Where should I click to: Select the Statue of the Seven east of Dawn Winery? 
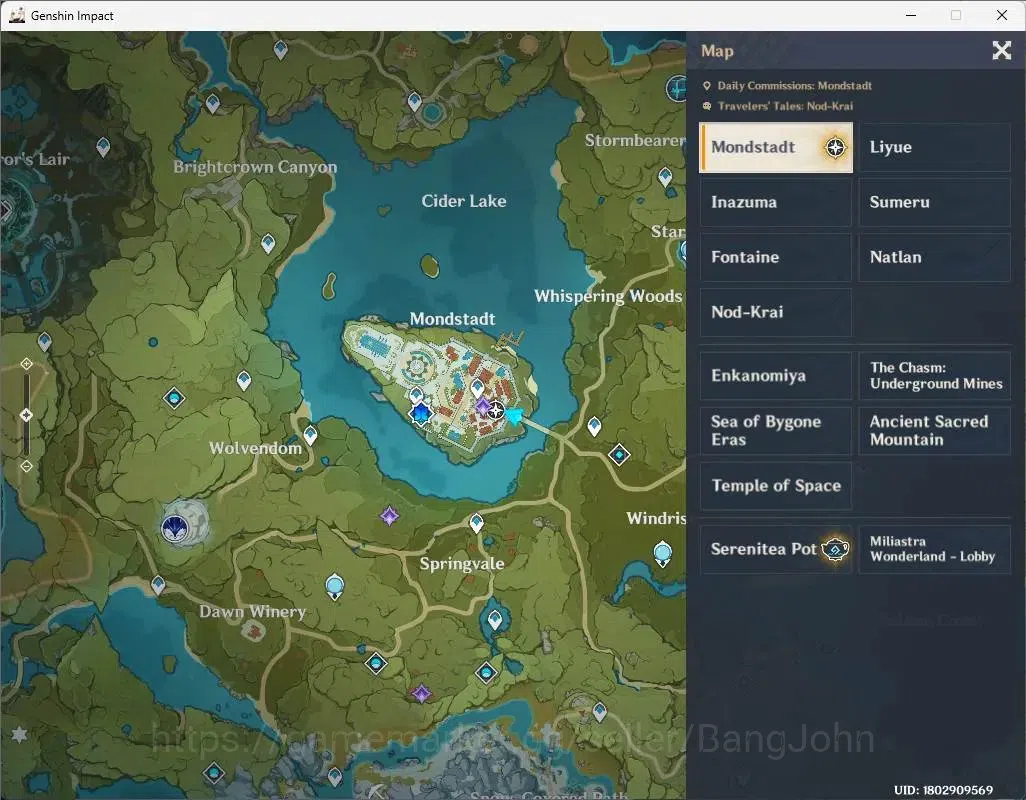tap(334, 587)
